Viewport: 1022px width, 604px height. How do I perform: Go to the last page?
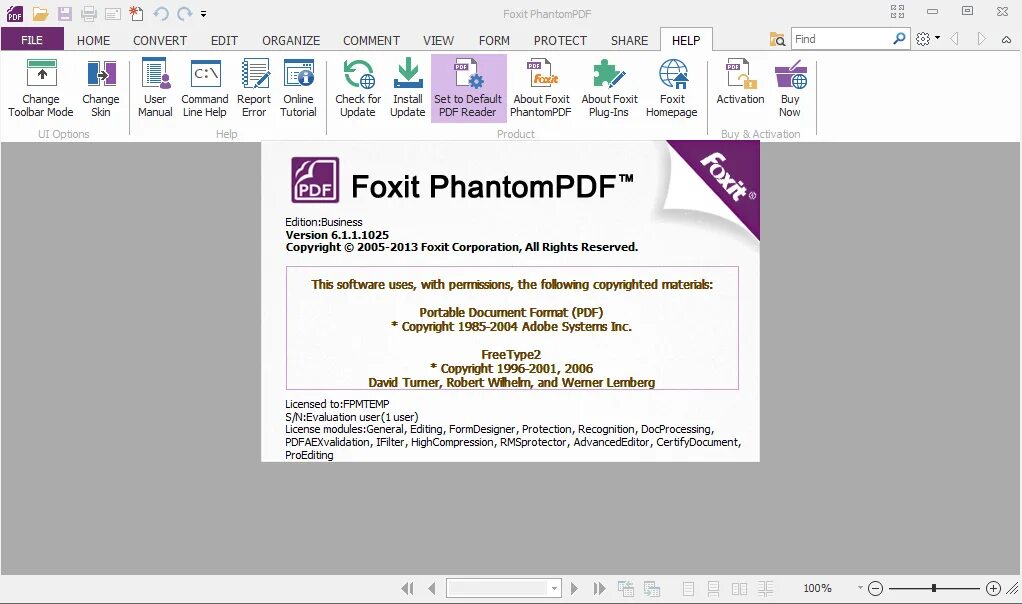click(x=600, y=589)
